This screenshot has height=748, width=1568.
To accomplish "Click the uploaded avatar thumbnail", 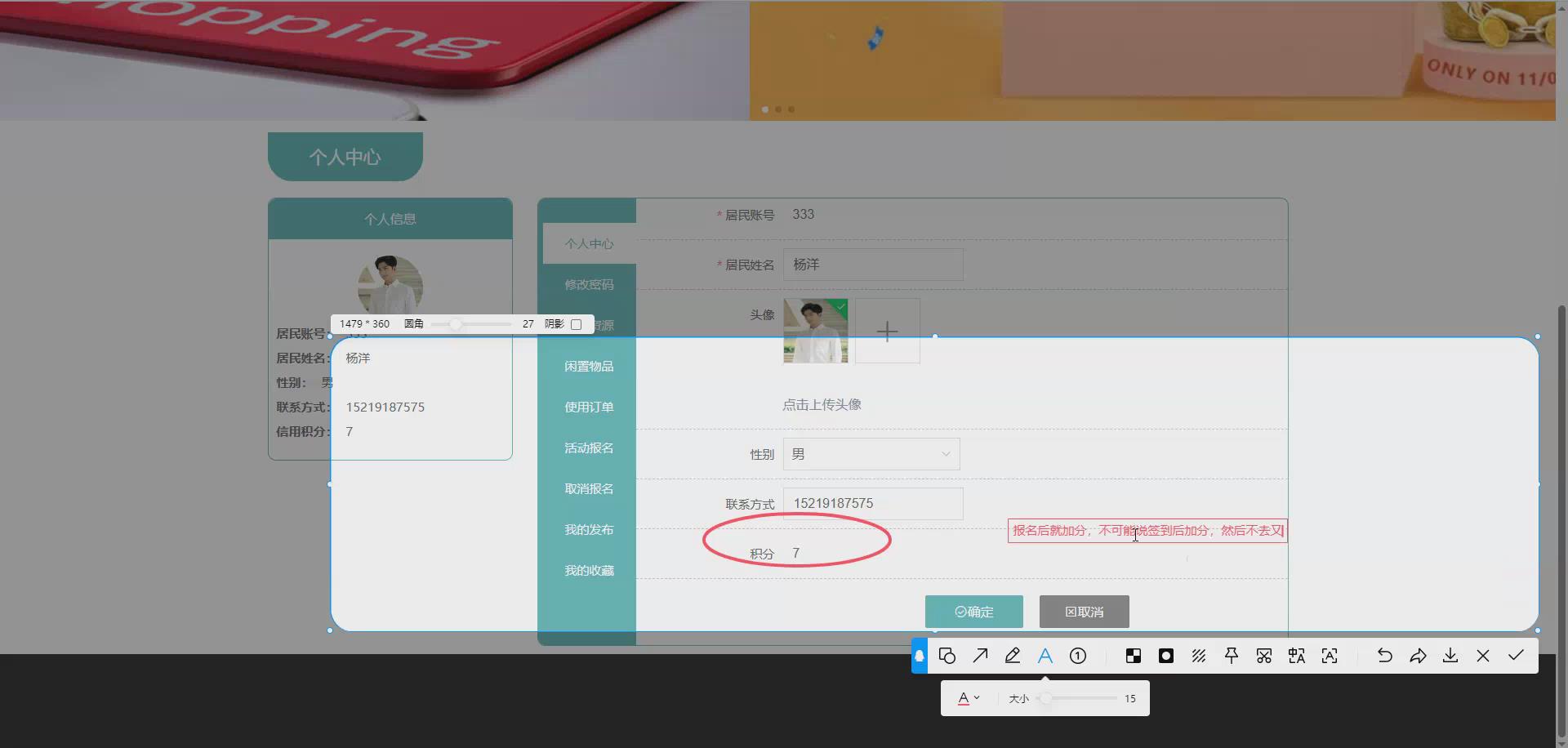I will pos(816,331).
